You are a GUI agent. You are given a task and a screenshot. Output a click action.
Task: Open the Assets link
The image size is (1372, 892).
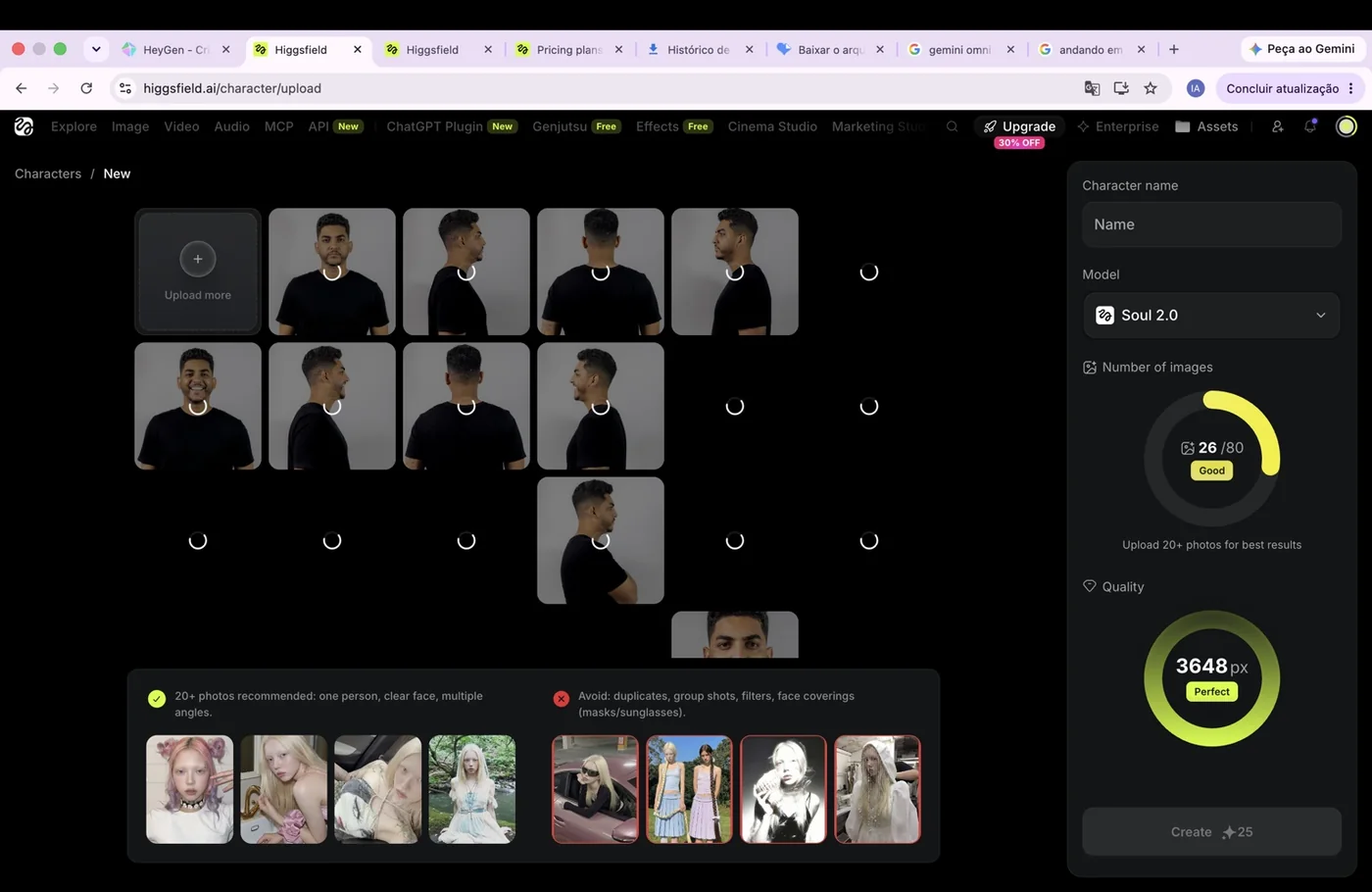click(x=1206, y=126)
